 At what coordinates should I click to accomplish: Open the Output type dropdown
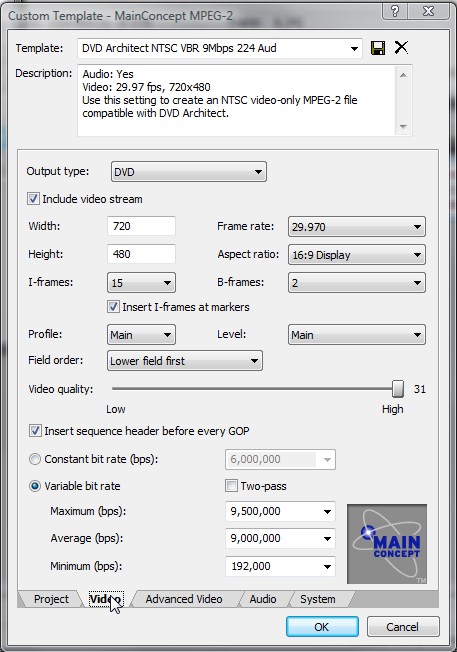(188, 172)
